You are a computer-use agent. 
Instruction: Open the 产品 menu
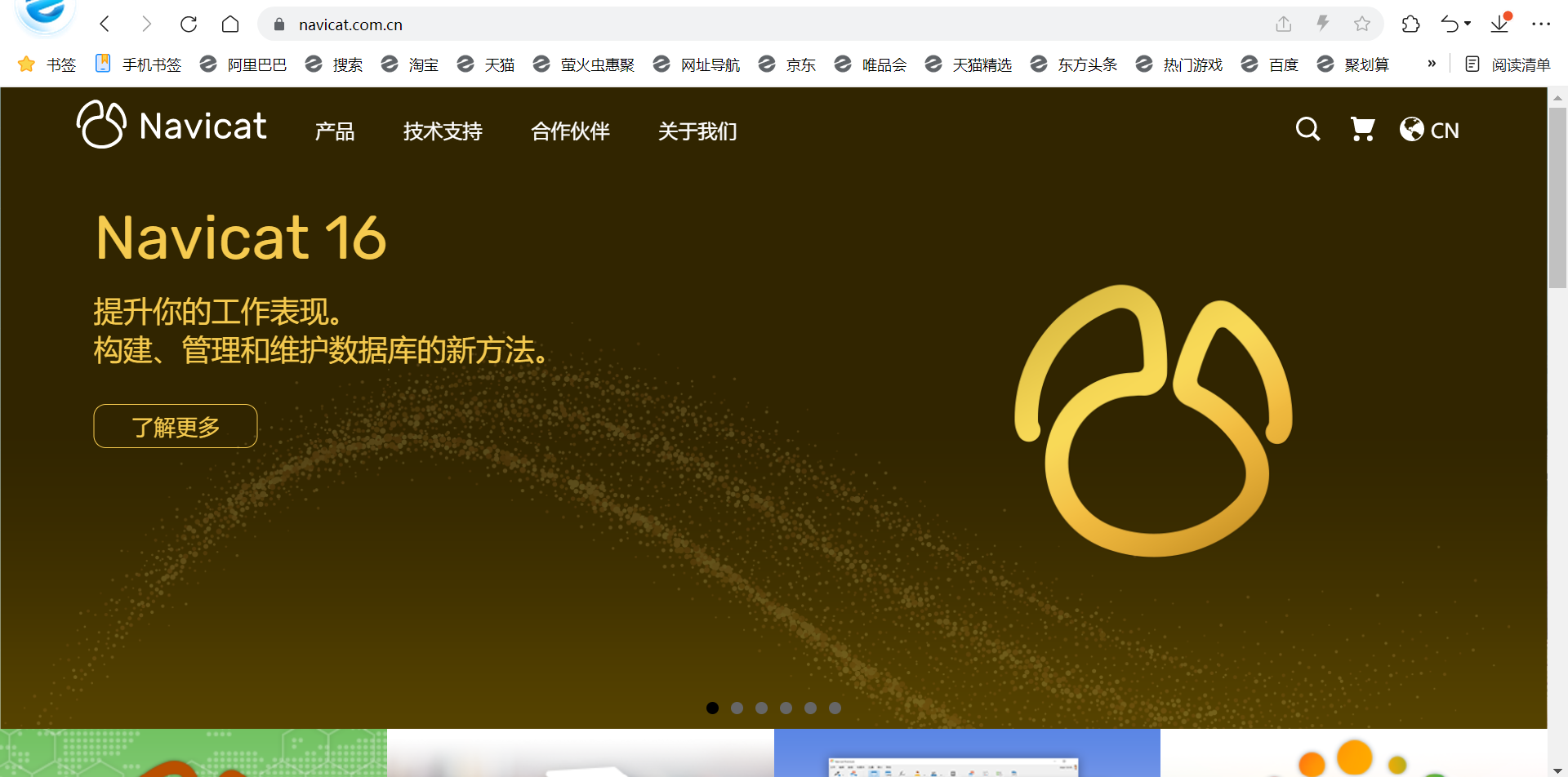click(x=335, y=131)
